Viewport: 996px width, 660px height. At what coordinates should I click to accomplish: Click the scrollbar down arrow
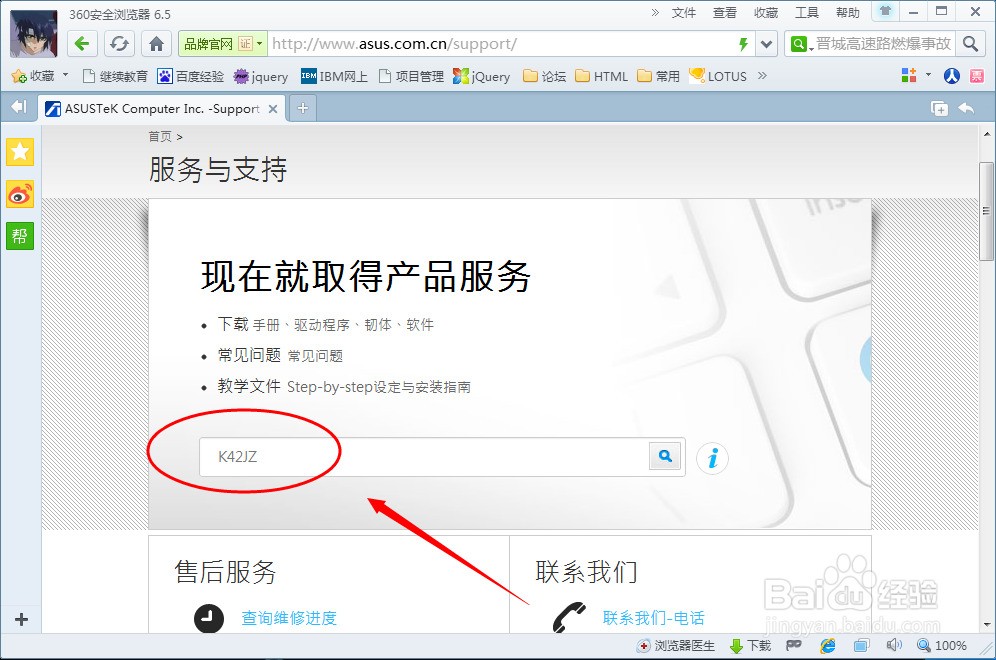coord(986,624)
